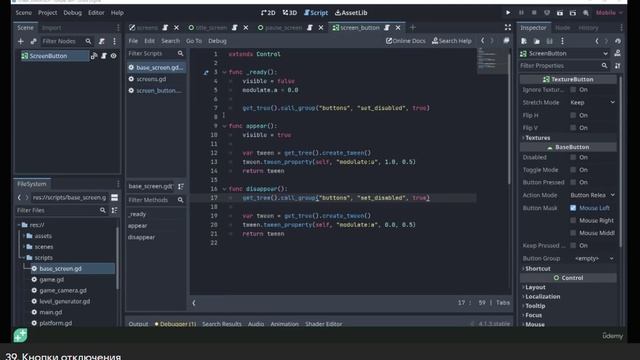Toggle visibility of ScreenButton node
The width and height of the screenshot is (640, 360).
tap(113, 56)
